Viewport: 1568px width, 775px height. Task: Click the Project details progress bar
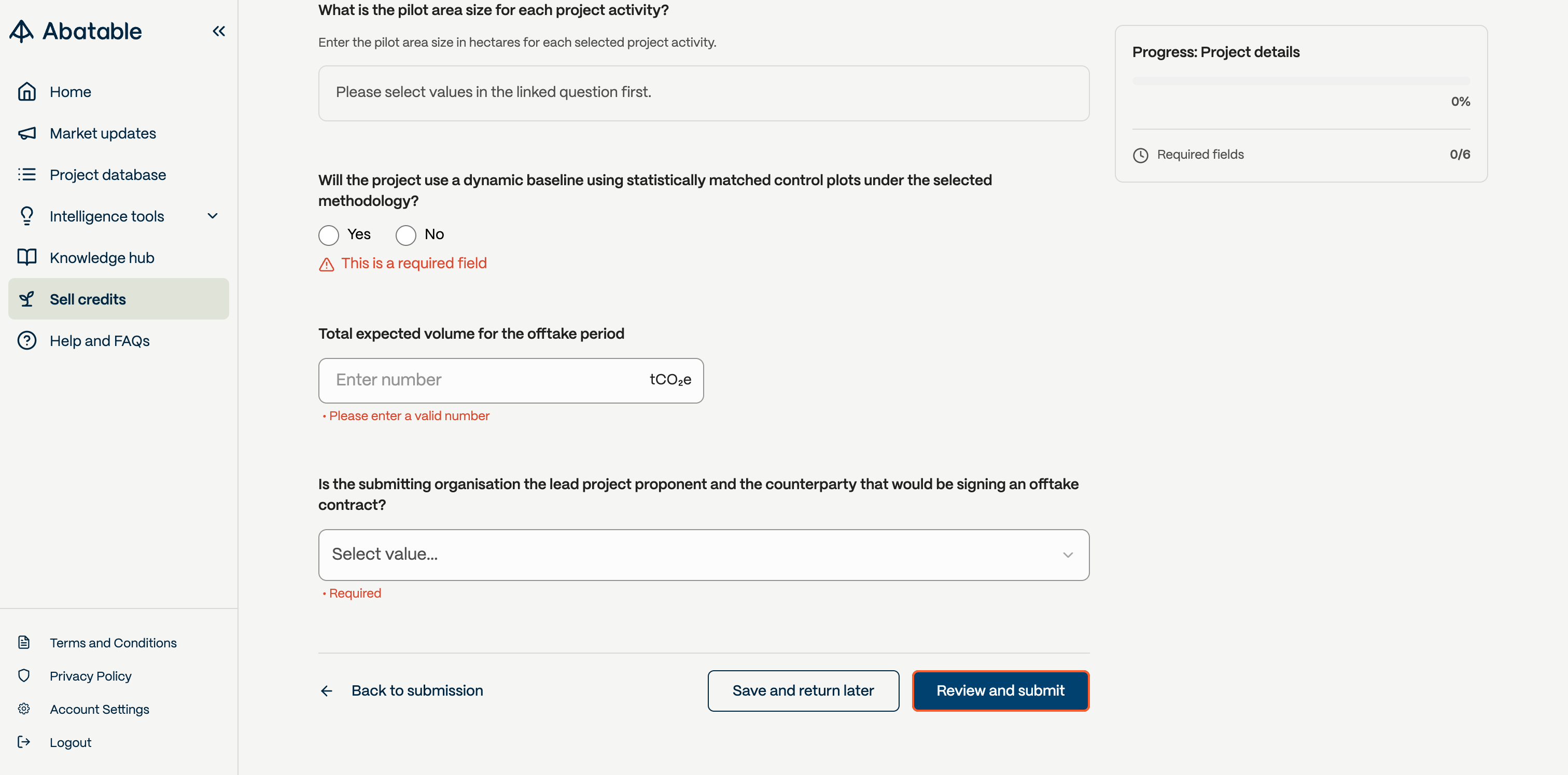[x=1301, y=81]
